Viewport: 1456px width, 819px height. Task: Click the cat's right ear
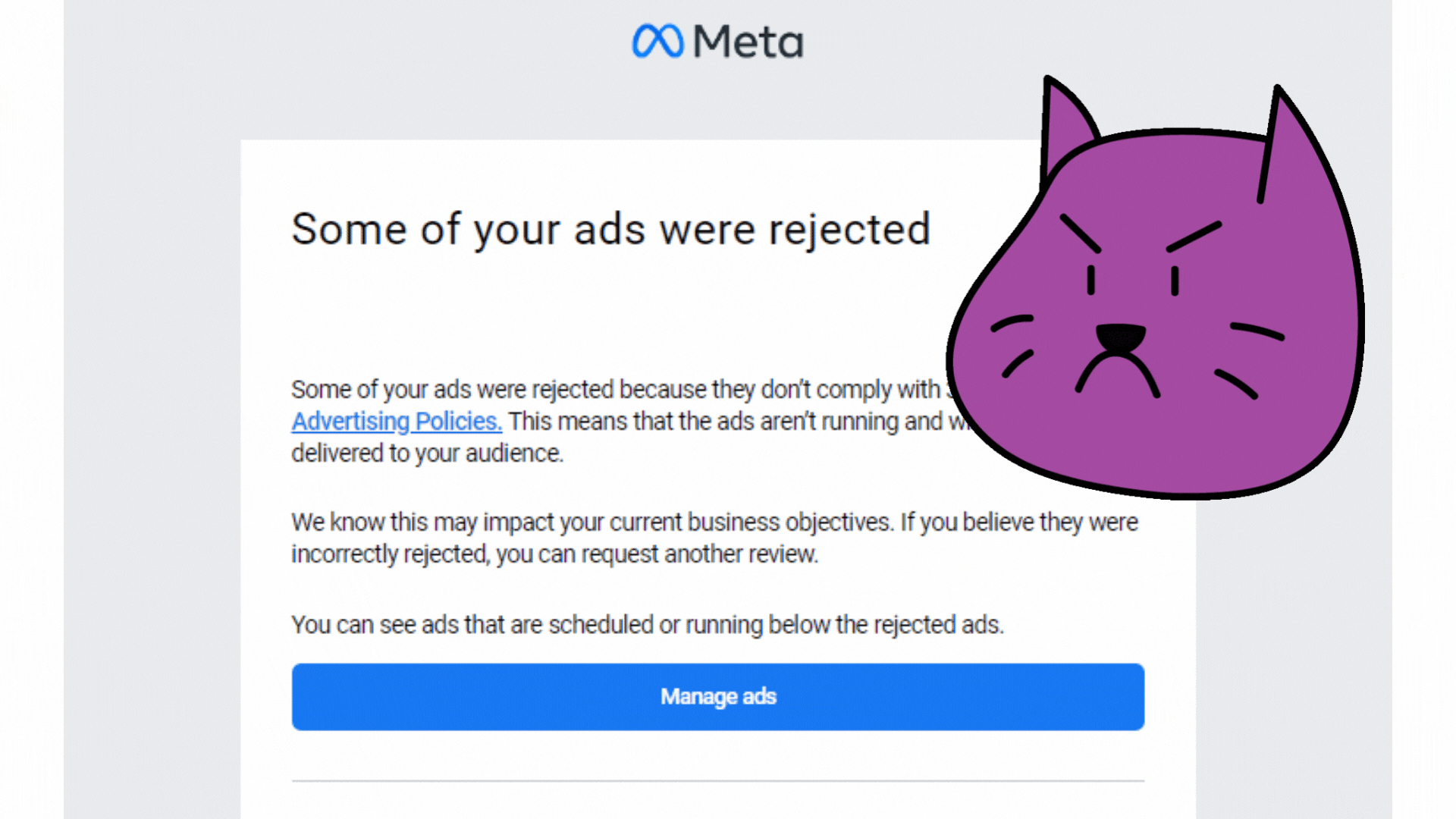tap(1289, 129)
